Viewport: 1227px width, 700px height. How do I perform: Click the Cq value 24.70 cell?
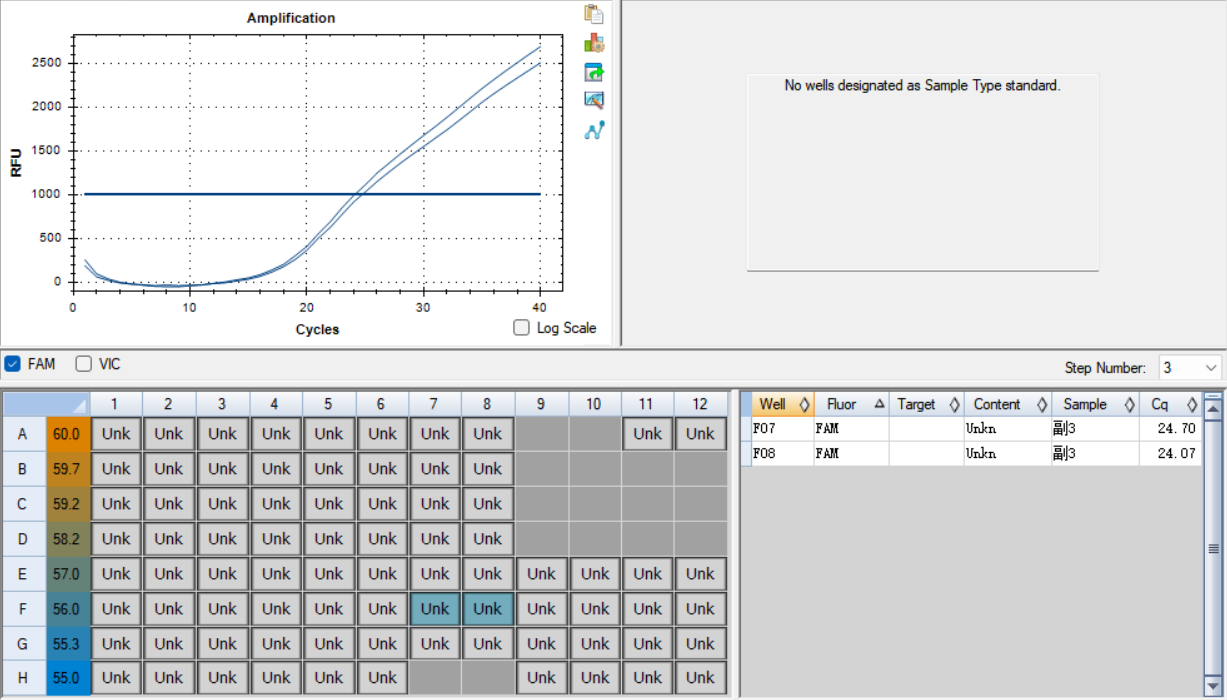coord(1171,428)
